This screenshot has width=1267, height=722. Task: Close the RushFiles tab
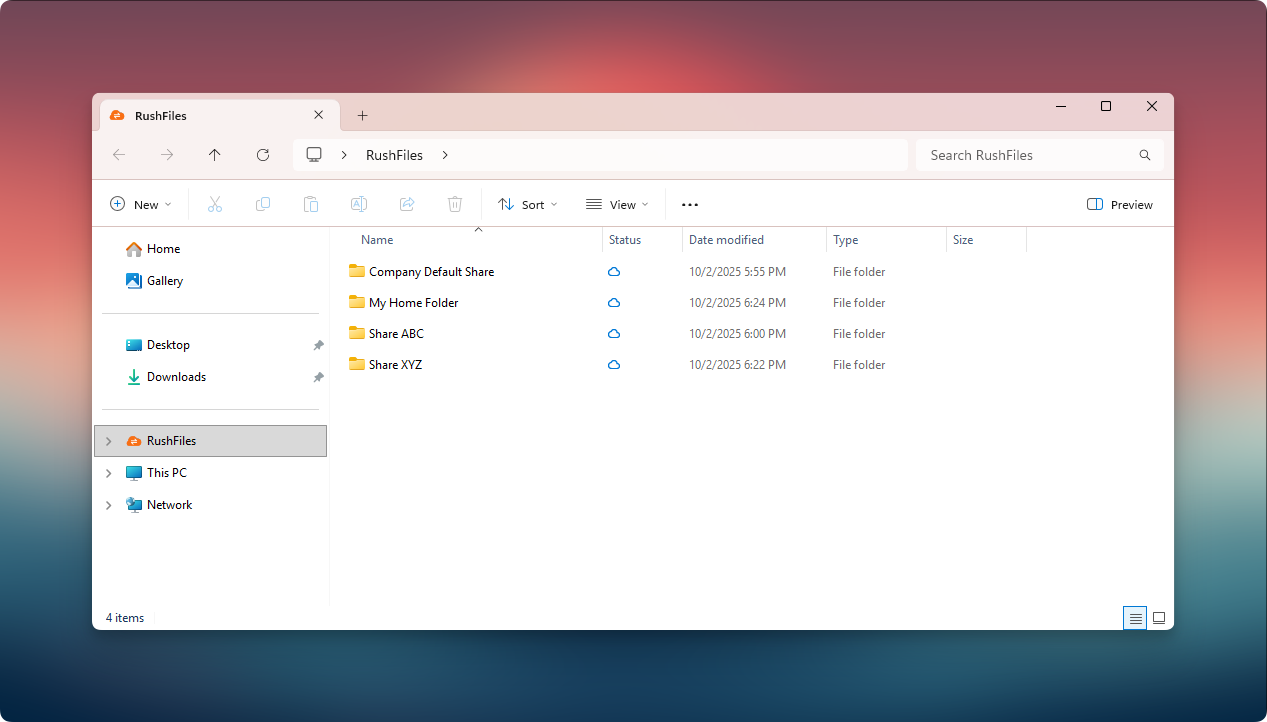[319, 115]
